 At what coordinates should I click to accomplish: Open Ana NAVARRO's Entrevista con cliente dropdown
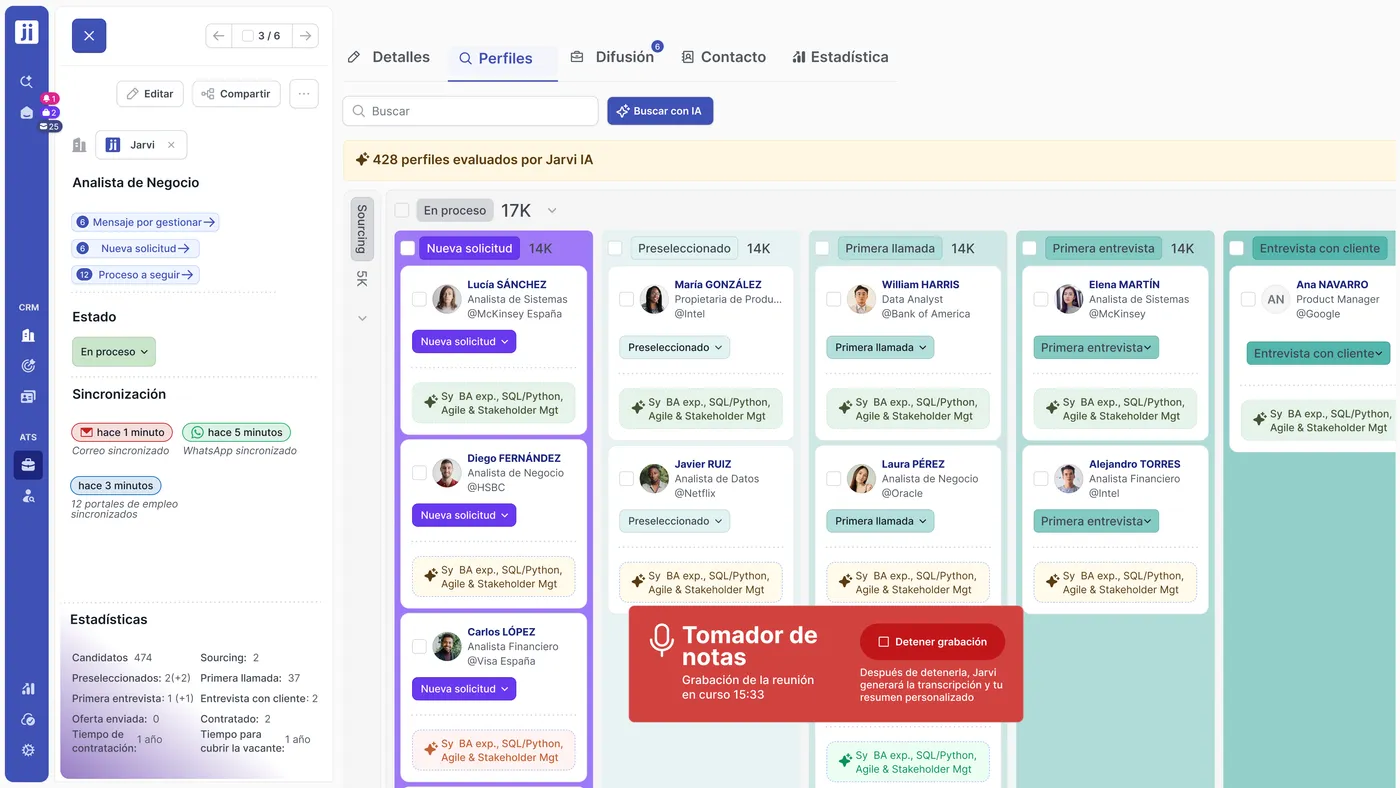click(x=1318, y=353)
